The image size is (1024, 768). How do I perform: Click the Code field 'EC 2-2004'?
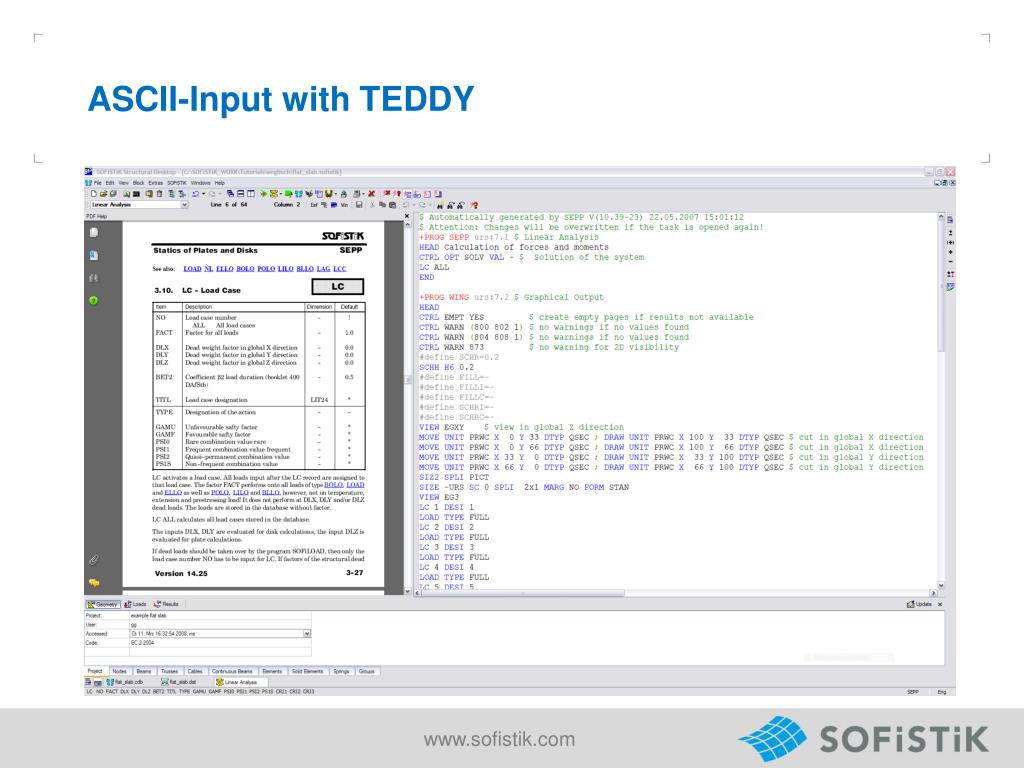[x=219, y=643]
